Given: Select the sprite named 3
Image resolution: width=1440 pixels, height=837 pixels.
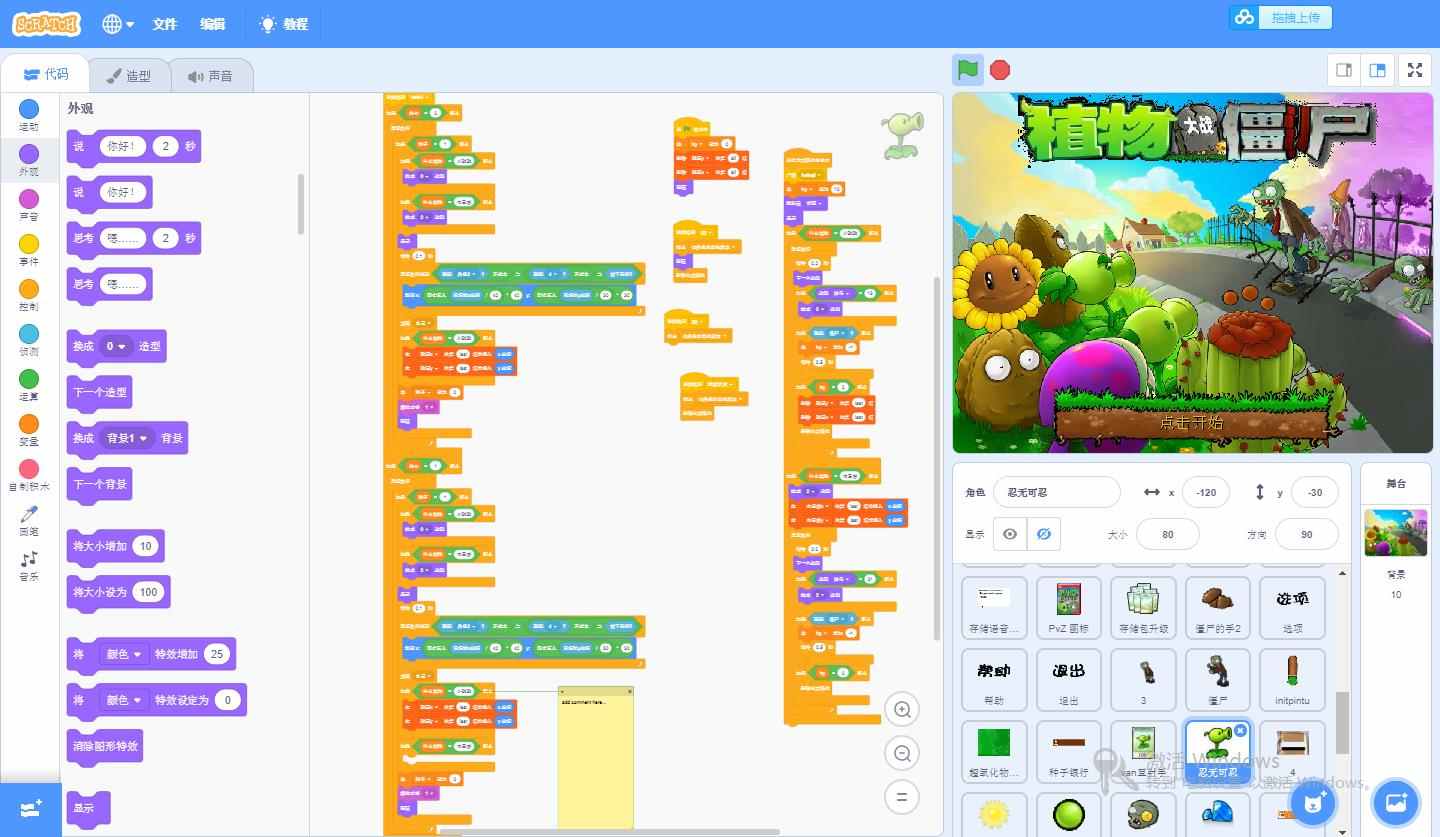Looking at the screenshot, I should [1143, 680].
